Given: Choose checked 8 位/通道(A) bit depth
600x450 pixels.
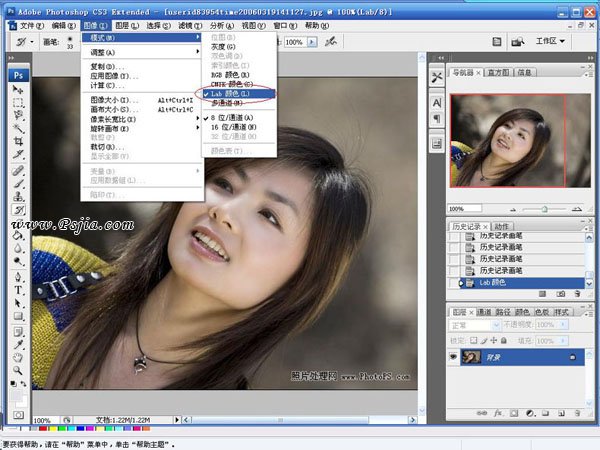Looking at the screenshot, I should coord(238,117).
